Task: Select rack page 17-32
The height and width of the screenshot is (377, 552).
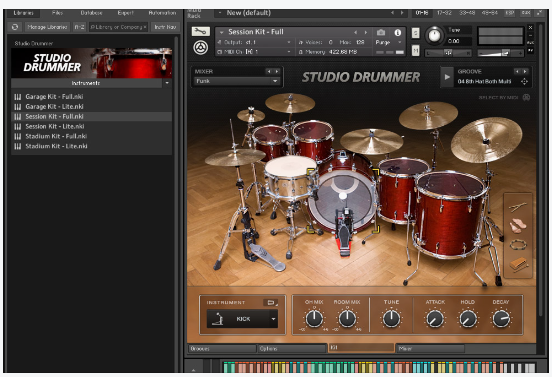Action: point(444,13)
